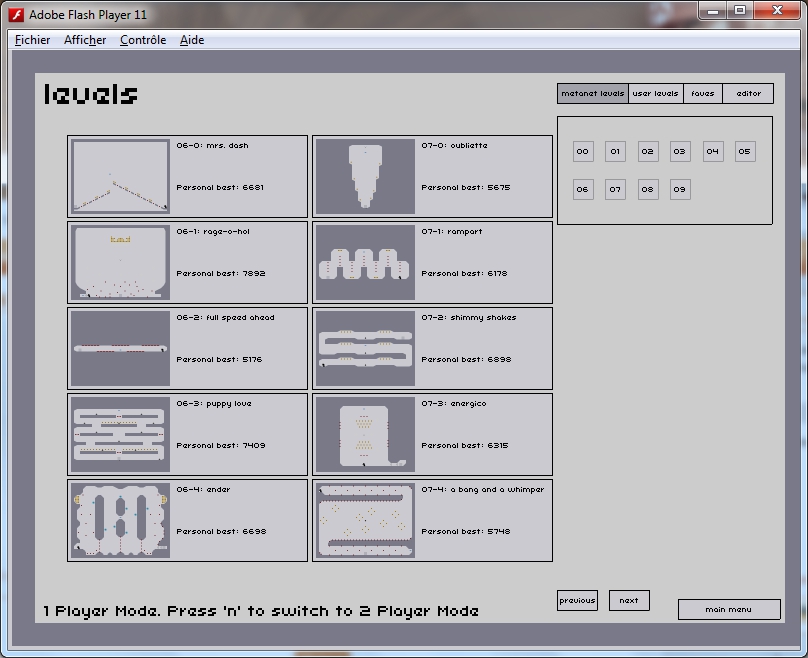Select episode 00 button
Image resolution: width=808 pixels, height=658 pixels.
582,152
